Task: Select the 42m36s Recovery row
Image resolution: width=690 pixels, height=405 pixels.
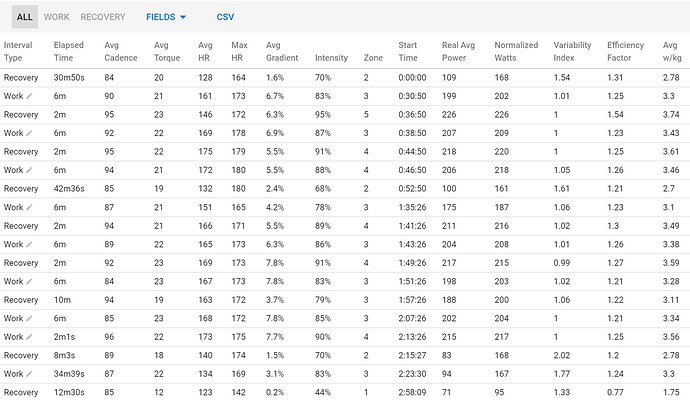Action: pyautogui.click(x=345, y=188)
